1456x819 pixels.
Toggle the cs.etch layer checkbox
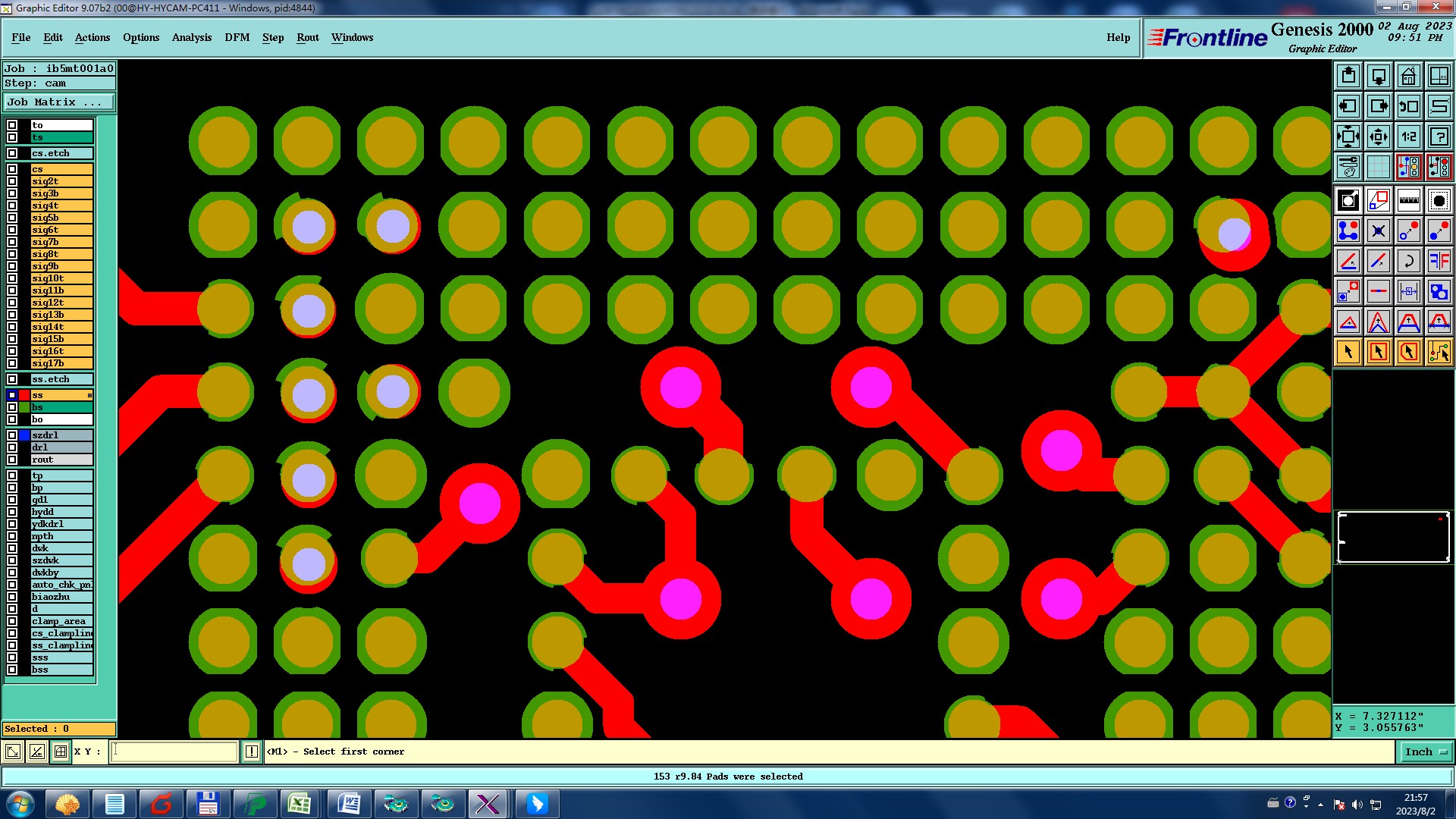click(12, 153)
